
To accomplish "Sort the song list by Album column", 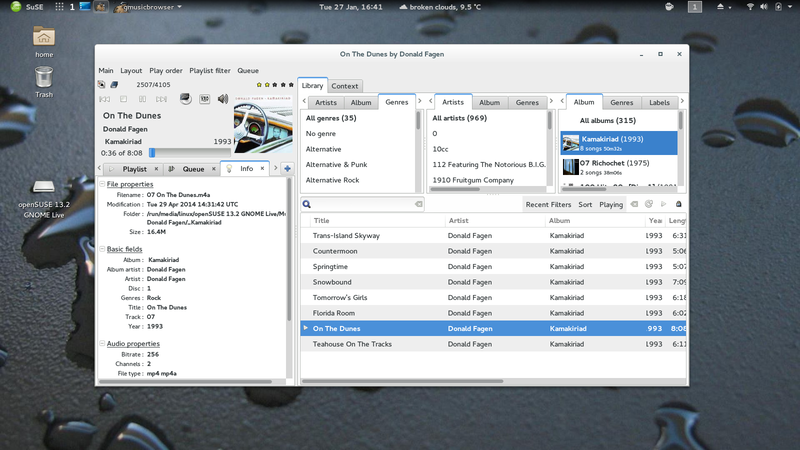I will [x=595, y=220].
